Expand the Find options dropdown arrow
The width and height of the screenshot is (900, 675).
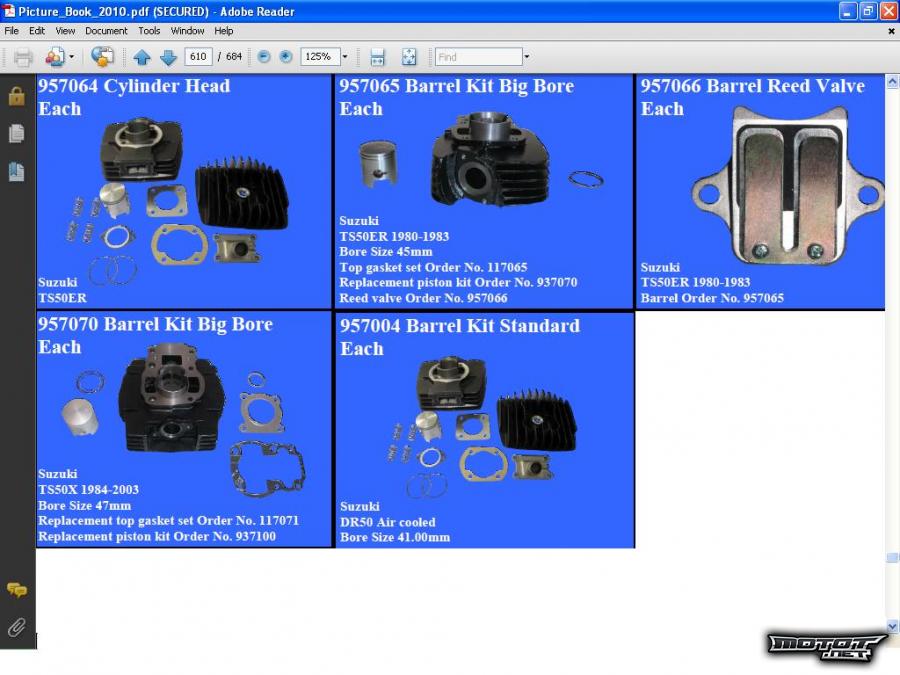point(527,57)
